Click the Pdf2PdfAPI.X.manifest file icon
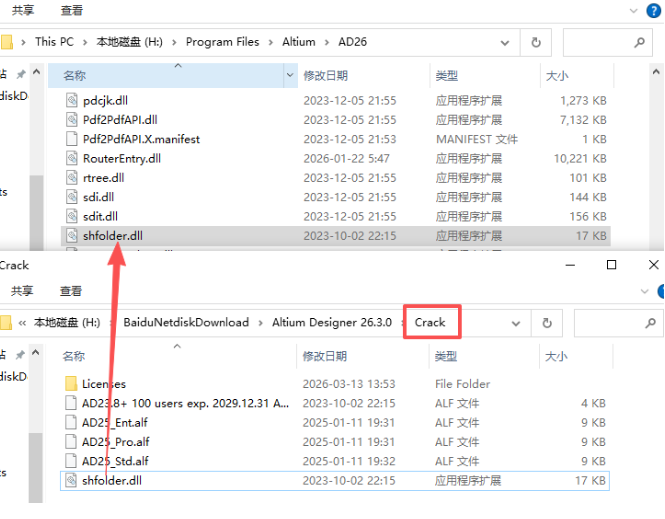Viewport: 665px width, 519px height. coord(71,139)
